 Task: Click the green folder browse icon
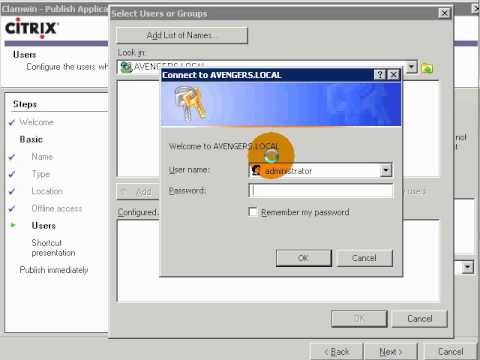(x=427, y=68)
